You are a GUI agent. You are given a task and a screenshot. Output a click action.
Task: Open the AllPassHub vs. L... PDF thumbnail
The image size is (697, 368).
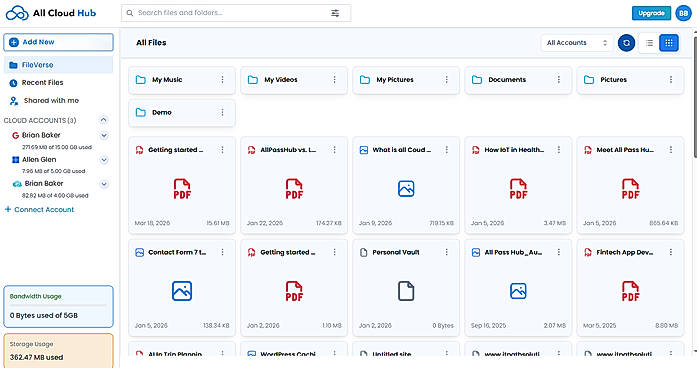point(294,189)
